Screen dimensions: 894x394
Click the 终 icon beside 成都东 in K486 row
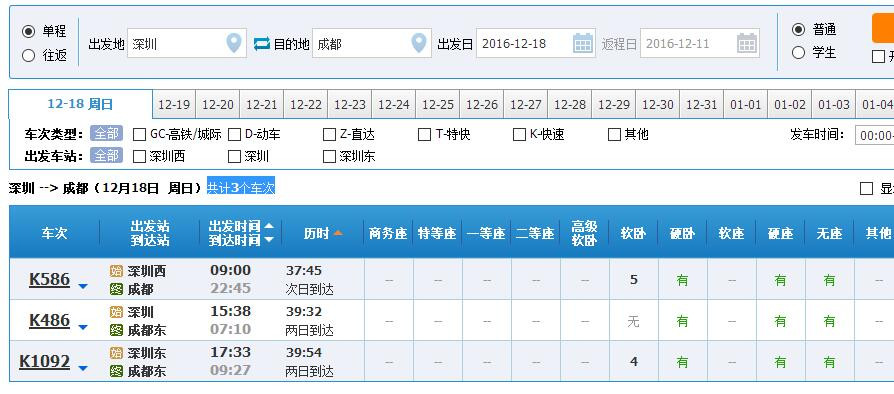tap(116, 330)
